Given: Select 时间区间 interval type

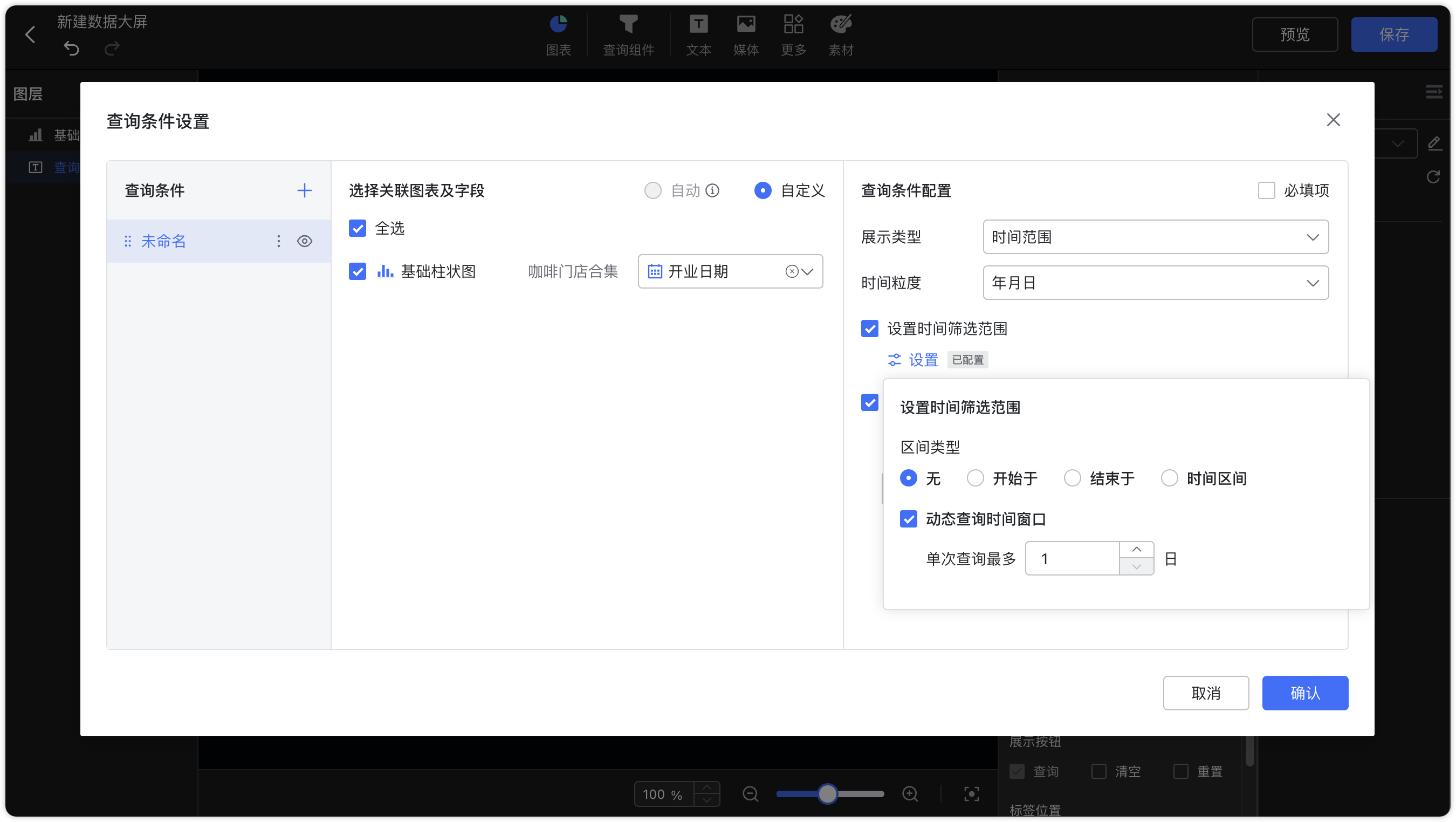Looking at the screenshot, I should [x=1170, y=478].
